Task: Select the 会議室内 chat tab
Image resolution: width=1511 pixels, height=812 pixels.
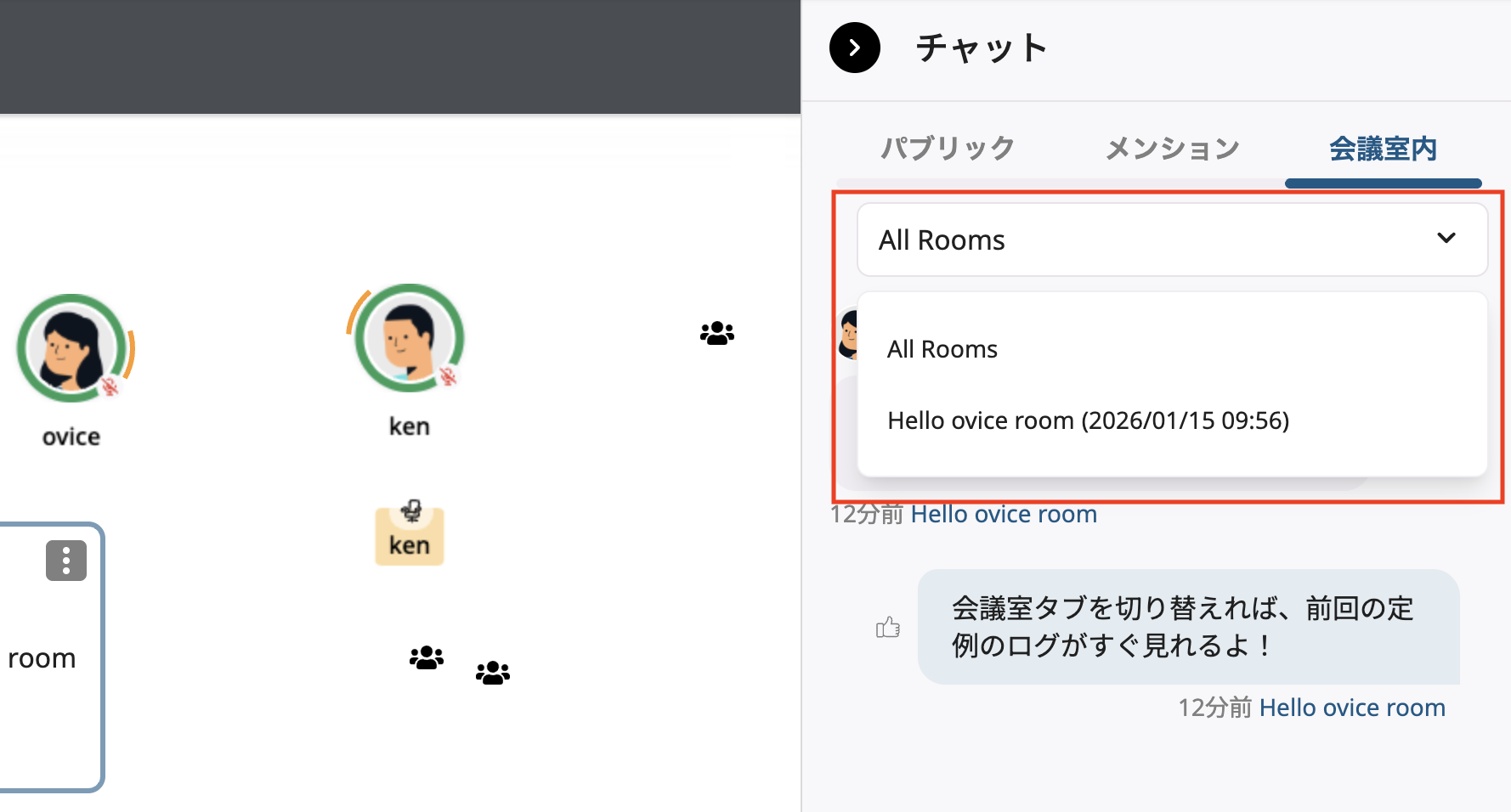Action: tap(1383, 148)
